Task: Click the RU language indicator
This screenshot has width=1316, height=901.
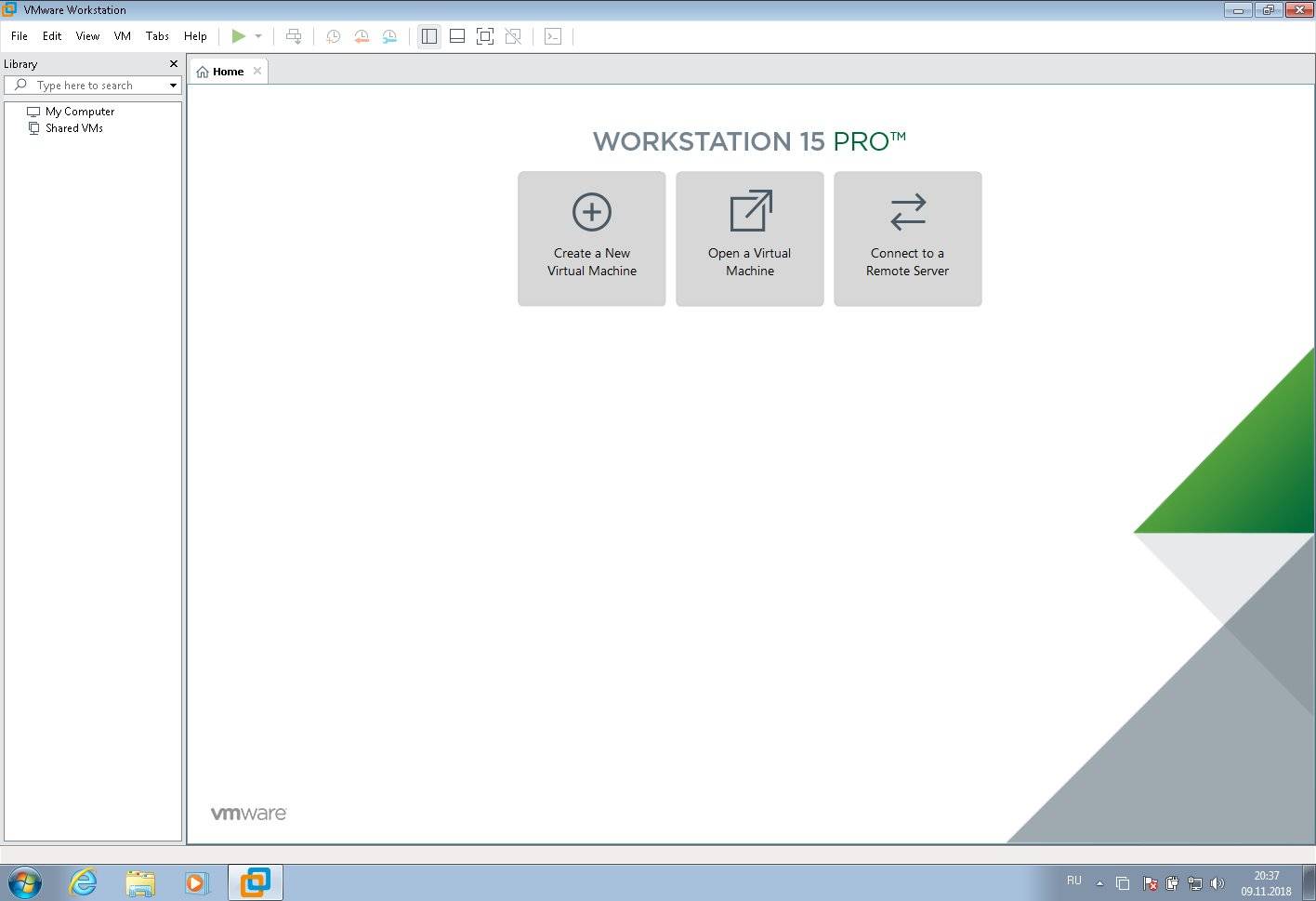Action: [1074, 881]
